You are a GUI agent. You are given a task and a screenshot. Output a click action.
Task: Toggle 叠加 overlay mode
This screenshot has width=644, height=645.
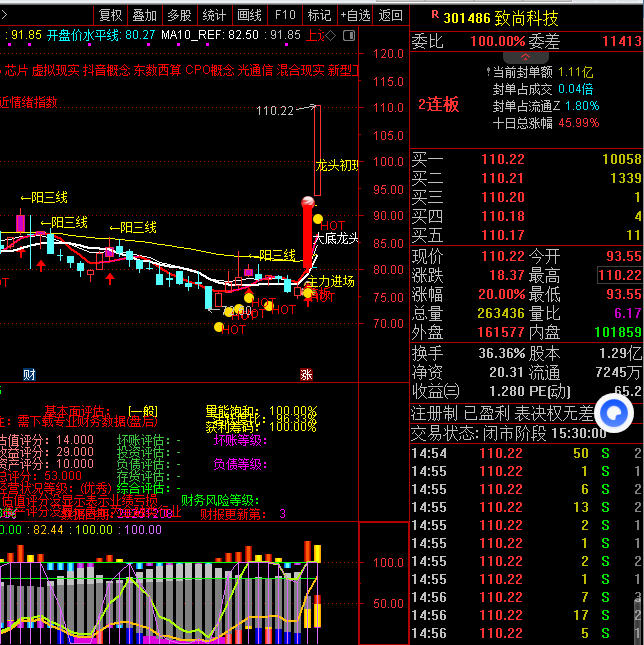point(145,15)
